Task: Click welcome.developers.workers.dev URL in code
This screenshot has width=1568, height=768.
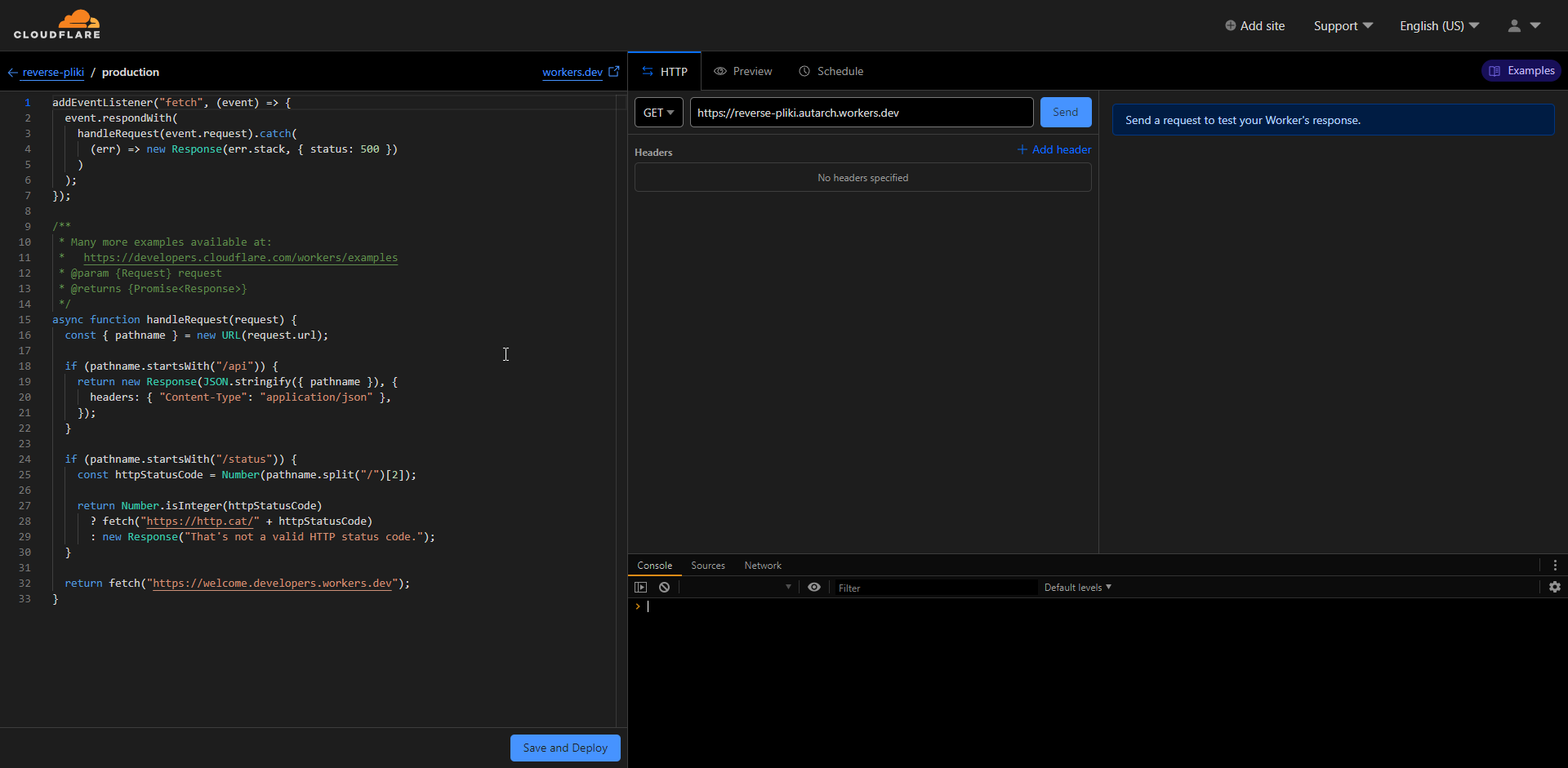Action: click(x=273, y=584)
